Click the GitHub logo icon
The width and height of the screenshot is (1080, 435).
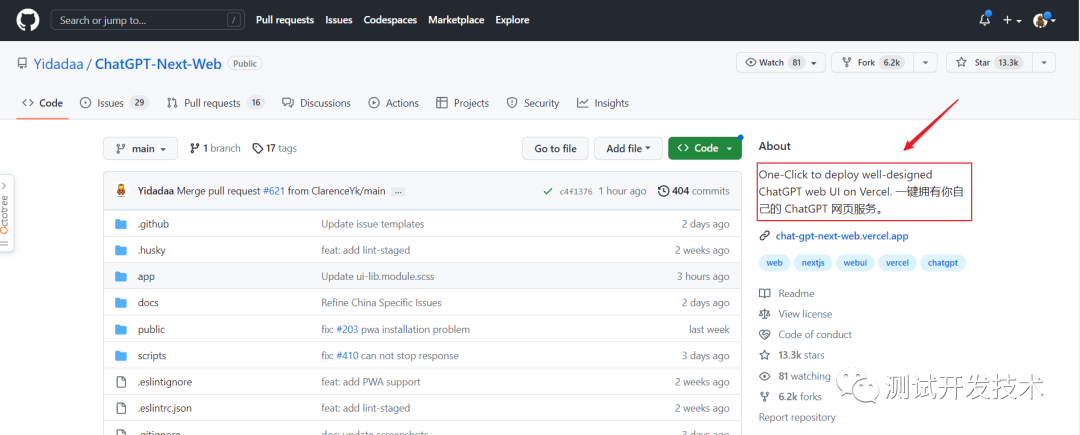(27, 19)
